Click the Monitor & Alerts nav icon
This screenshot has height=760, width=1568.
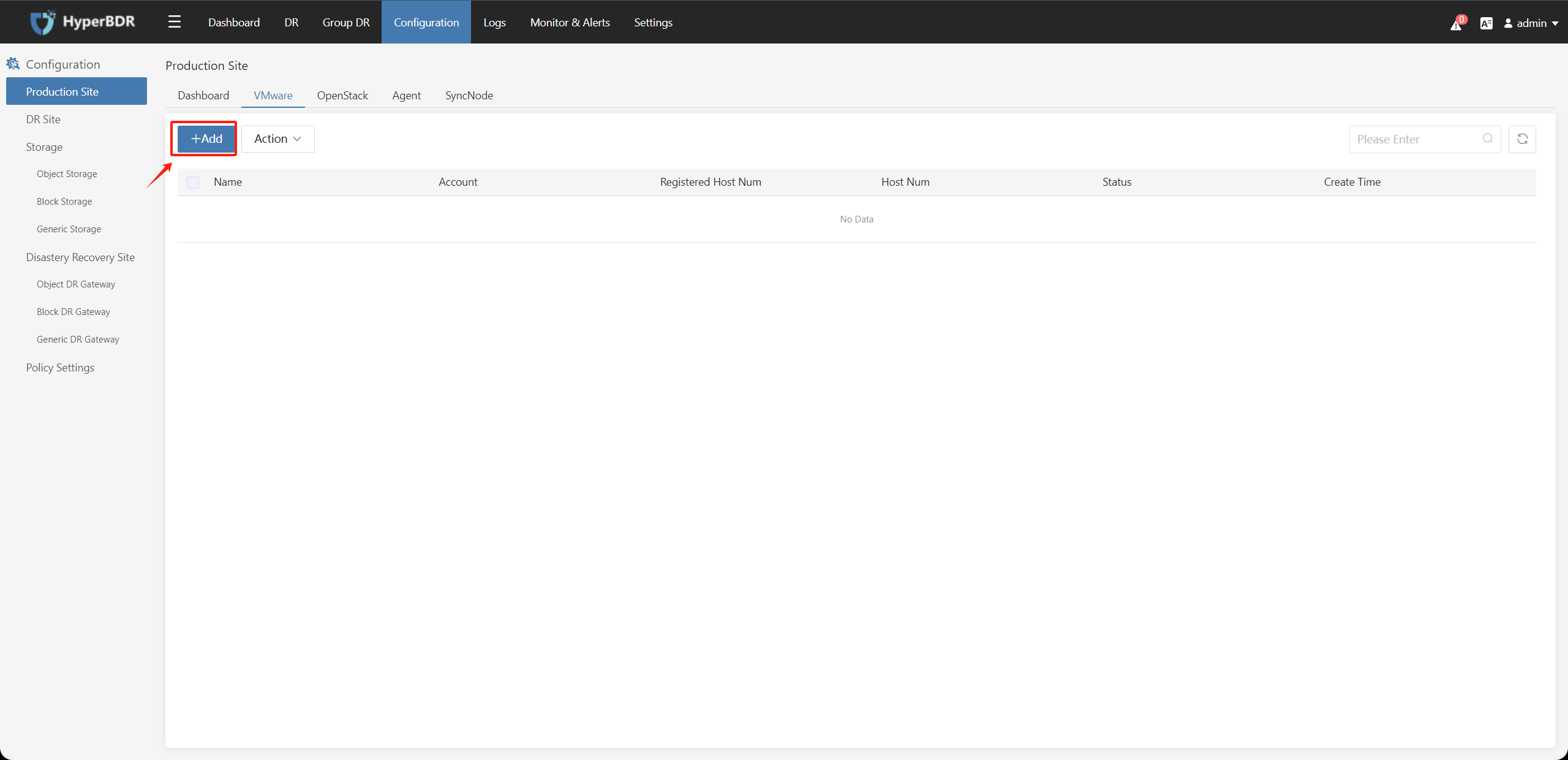570,22
